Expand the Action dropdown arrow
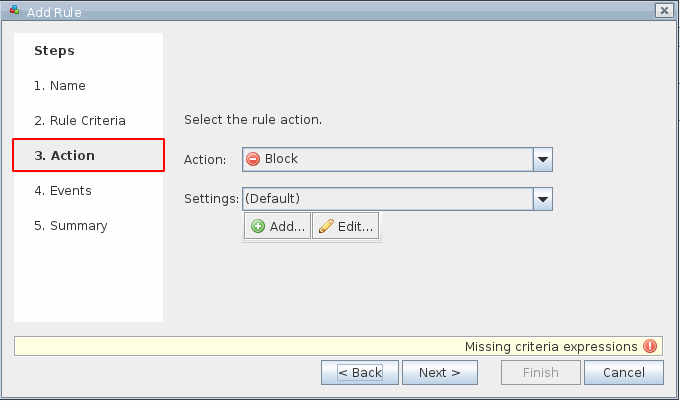 point(543,159)
